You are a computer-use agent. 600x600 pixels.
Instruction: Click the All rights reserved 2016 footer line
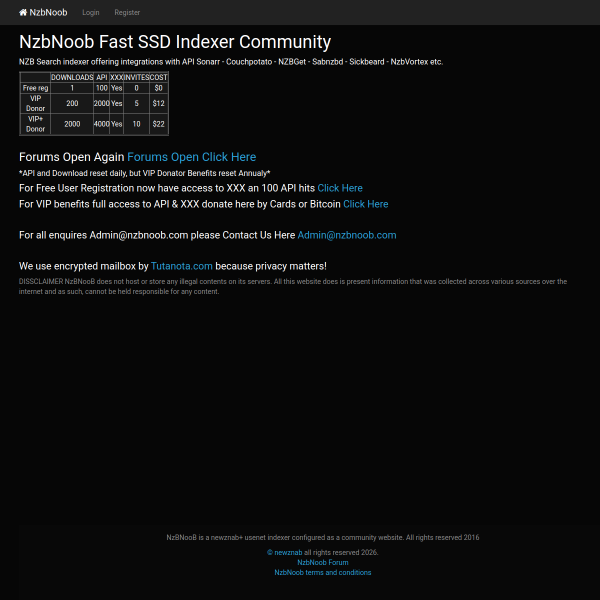(x=323, y=538)
